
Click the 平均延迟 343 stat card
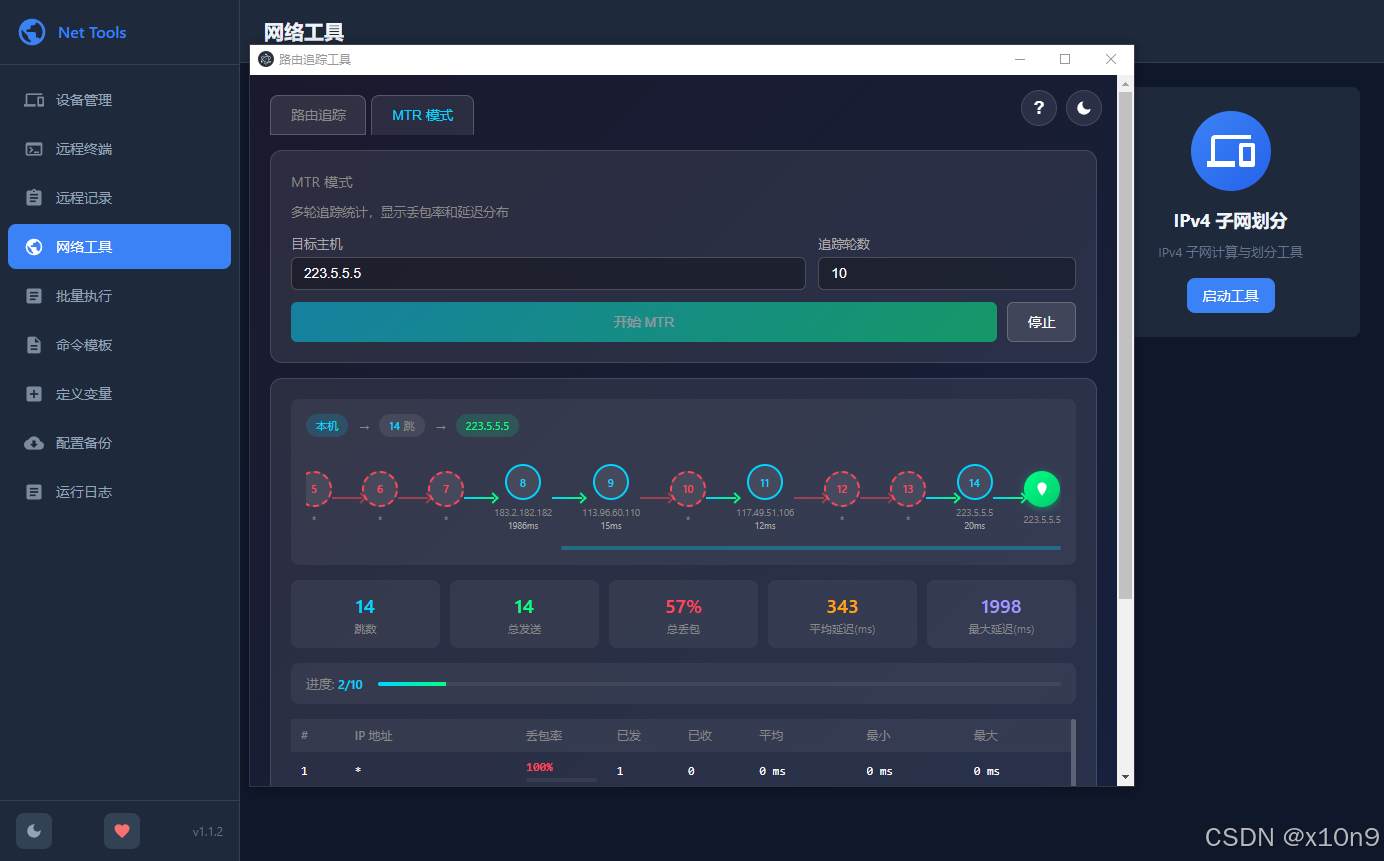(842, 614)
